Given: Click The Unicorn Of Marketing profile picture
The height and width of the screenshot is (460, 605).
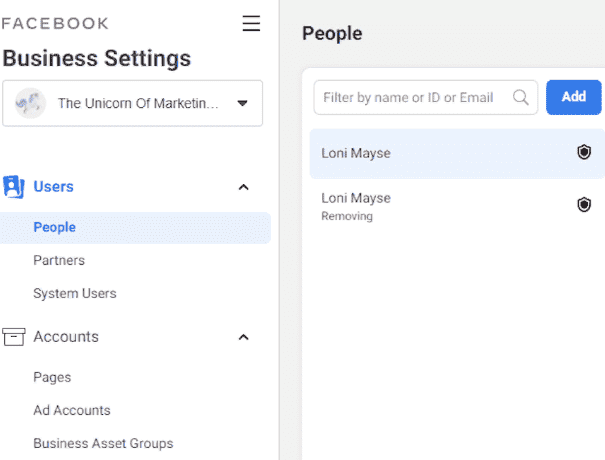Looking at the screenshot, I should point(30,103).
